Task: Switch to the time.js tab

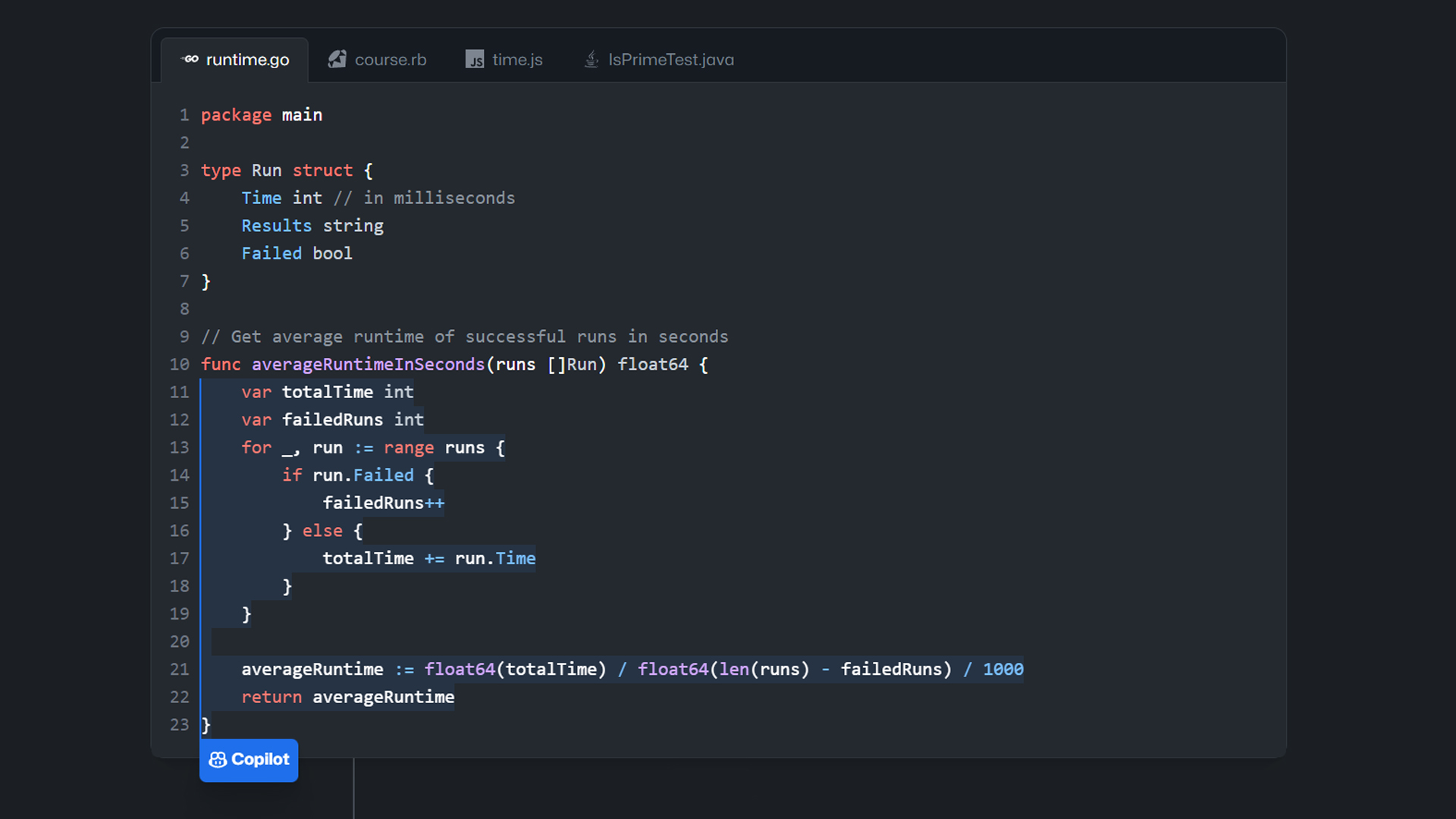Action: click(x=516, y=58)
